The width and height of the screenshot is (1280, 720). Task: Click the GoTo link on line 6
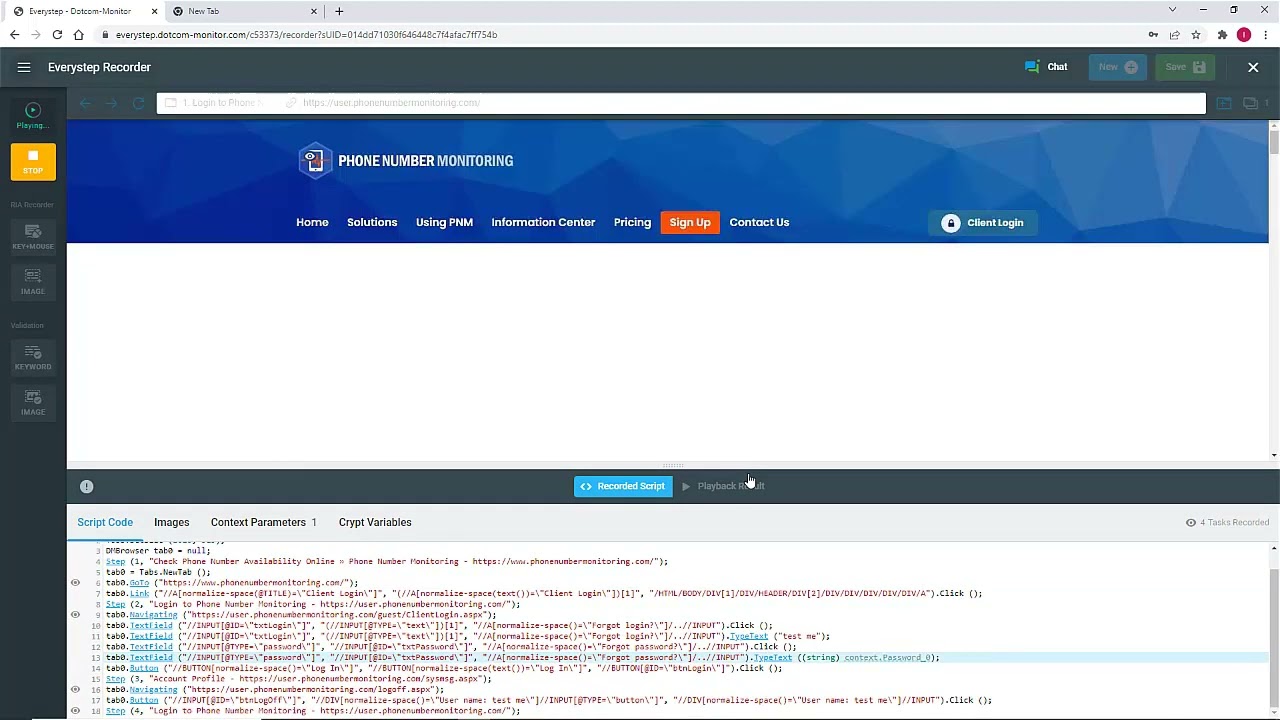139,583
